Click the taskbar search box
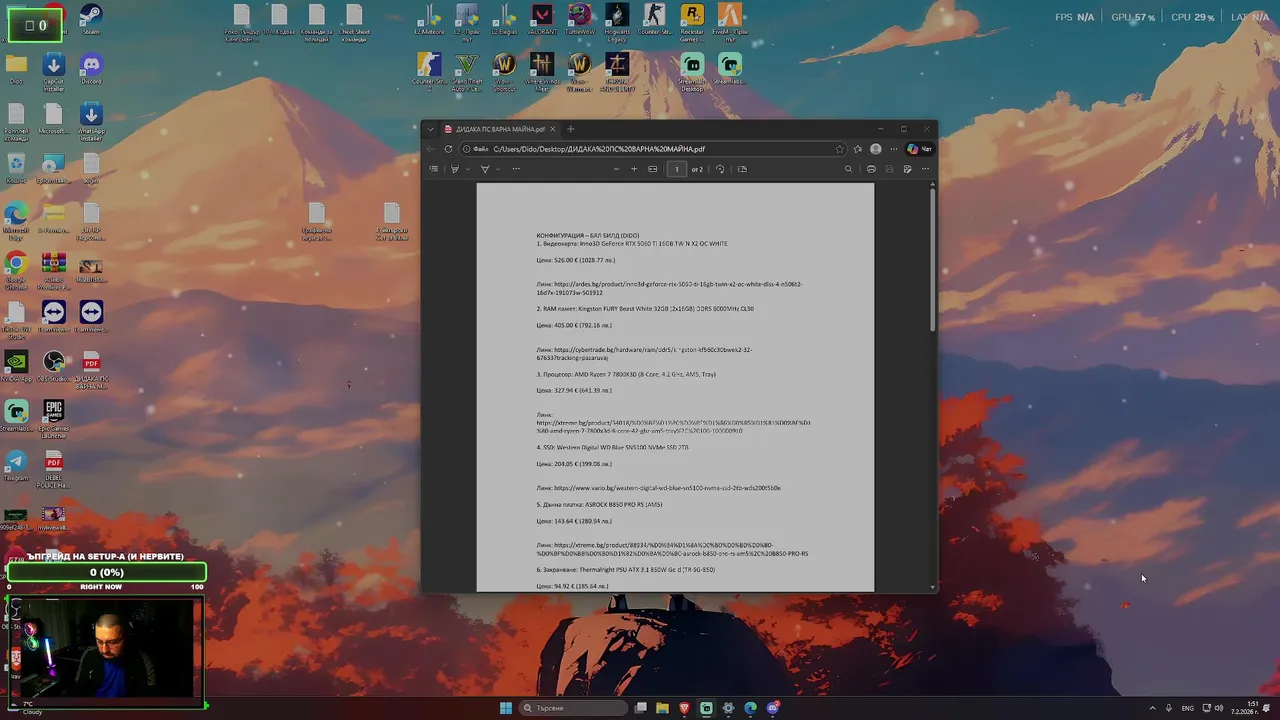This screenshot has height=720, width=1280. (574, 708)
